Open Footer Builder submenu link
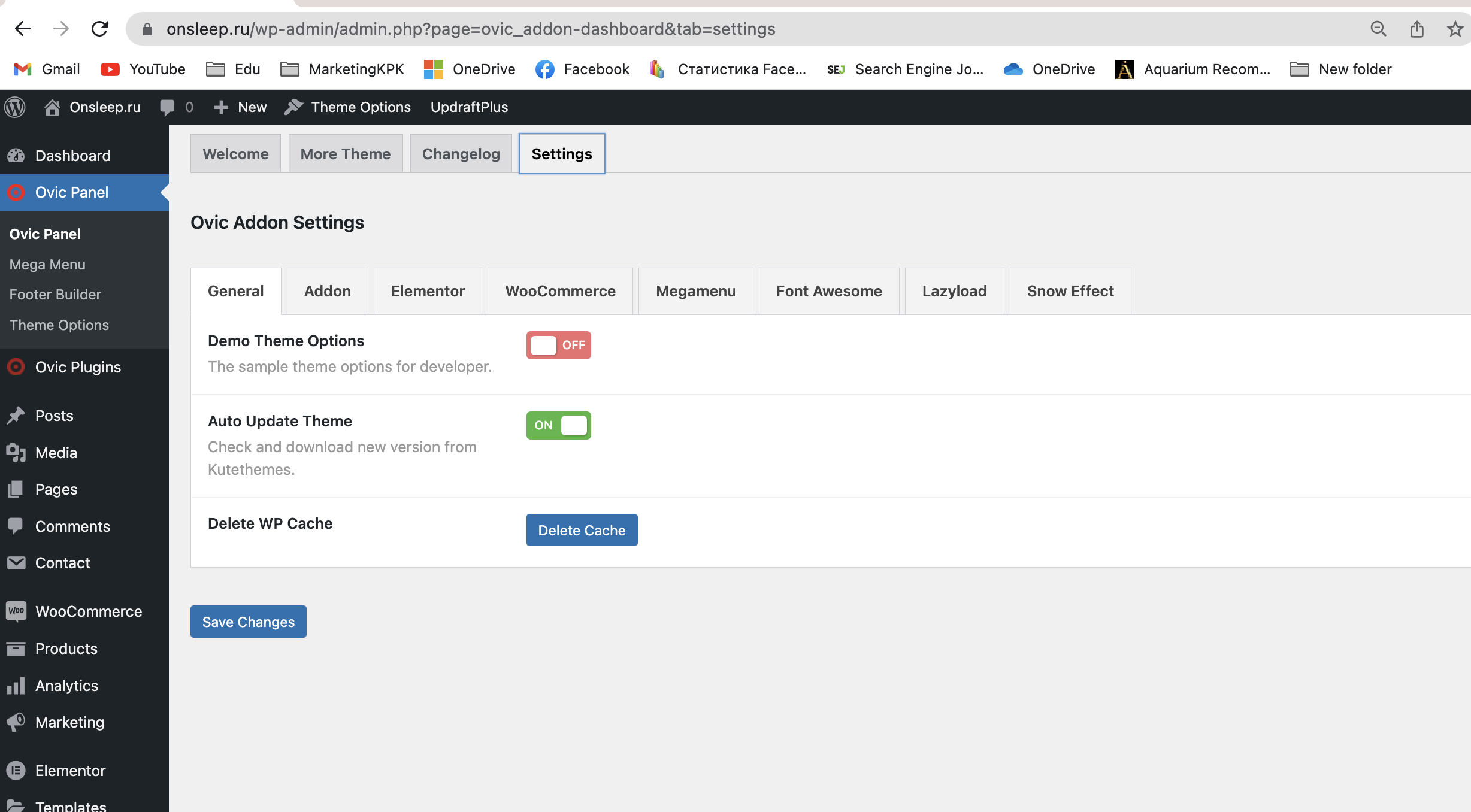 (x=55, y=295)
